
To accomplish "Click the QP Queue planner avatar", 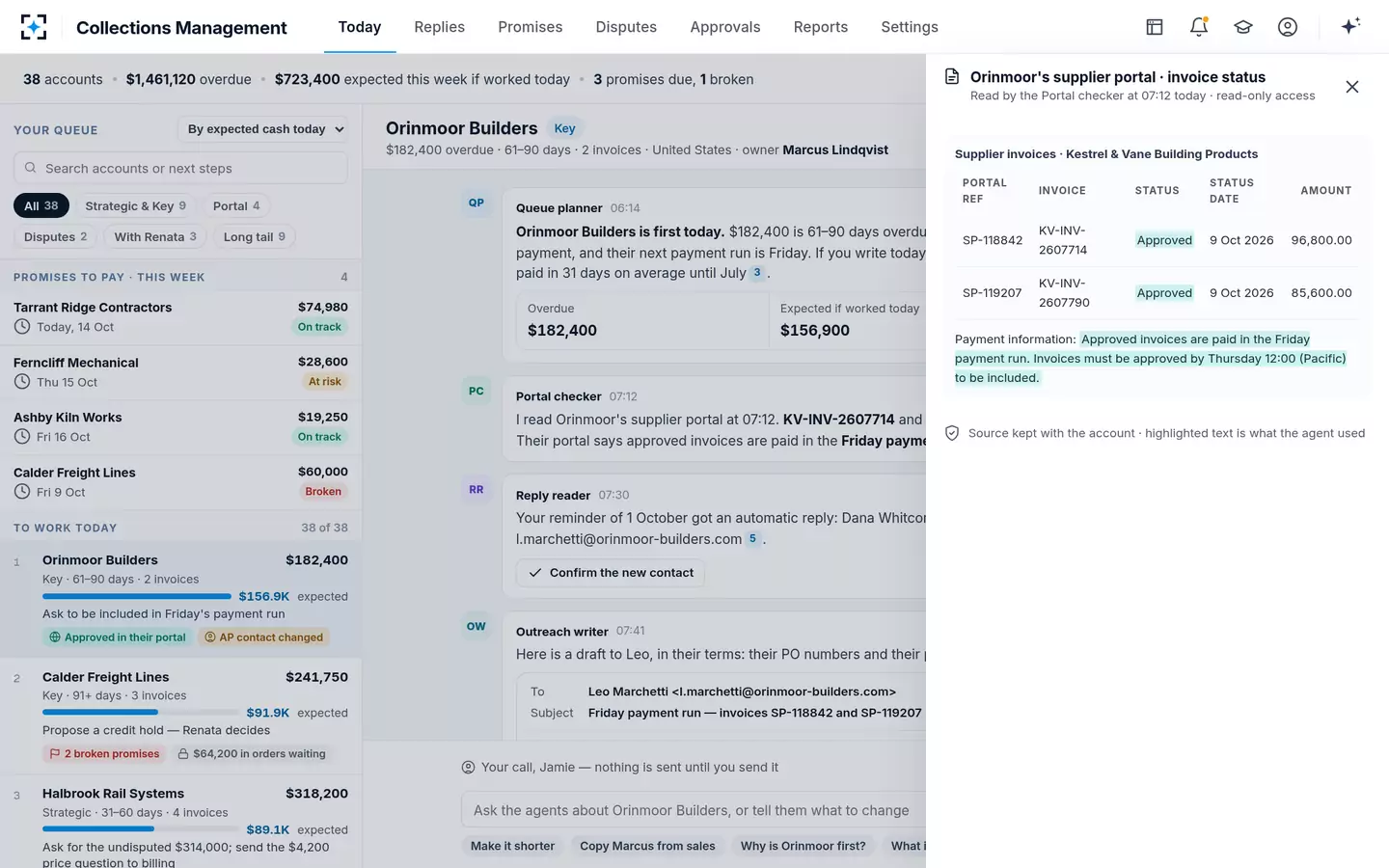I will 477,203.
